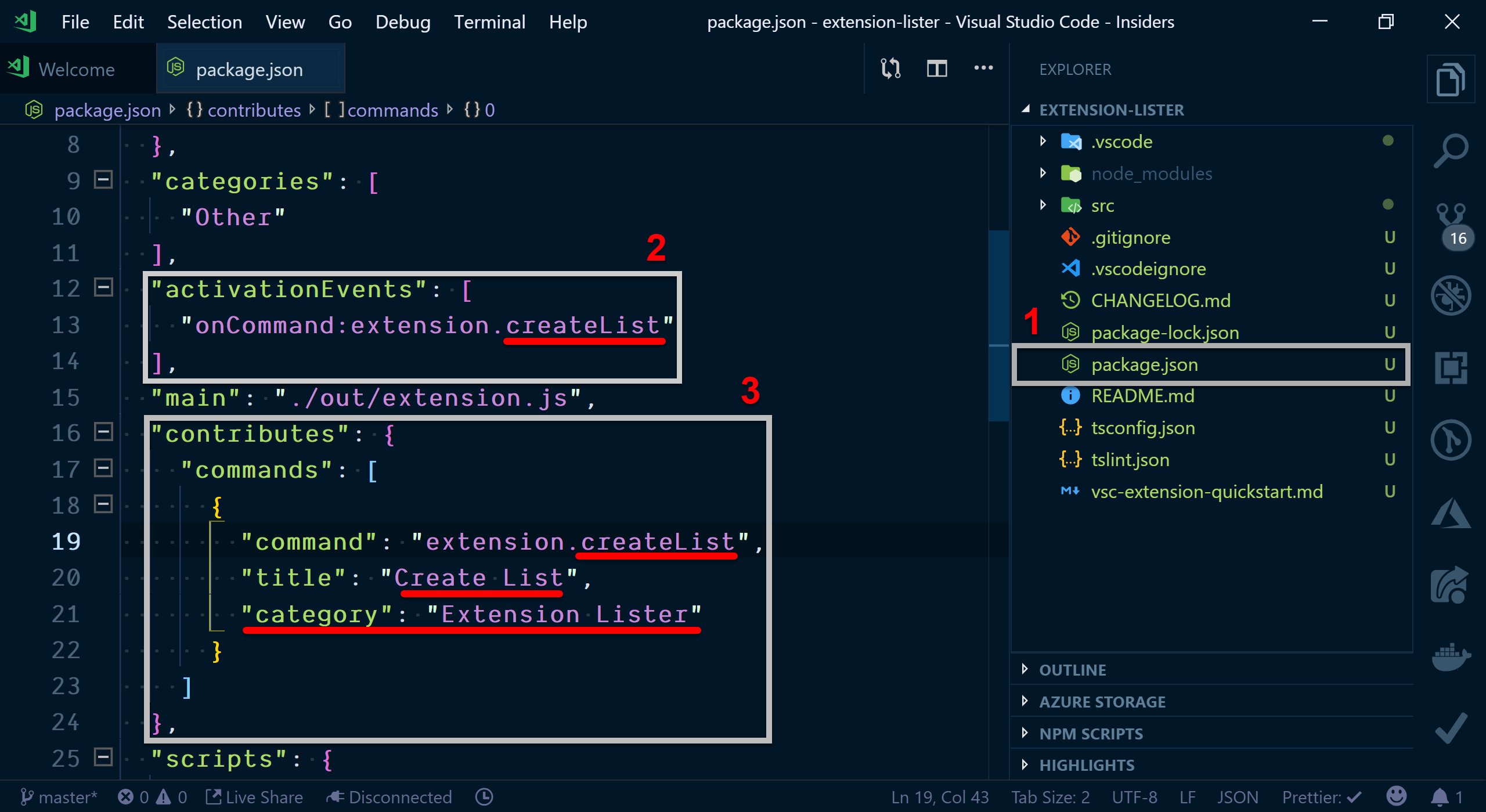Fold activationEvents at line 12
Screen dimensions: 1486x812
click(103, 287)
